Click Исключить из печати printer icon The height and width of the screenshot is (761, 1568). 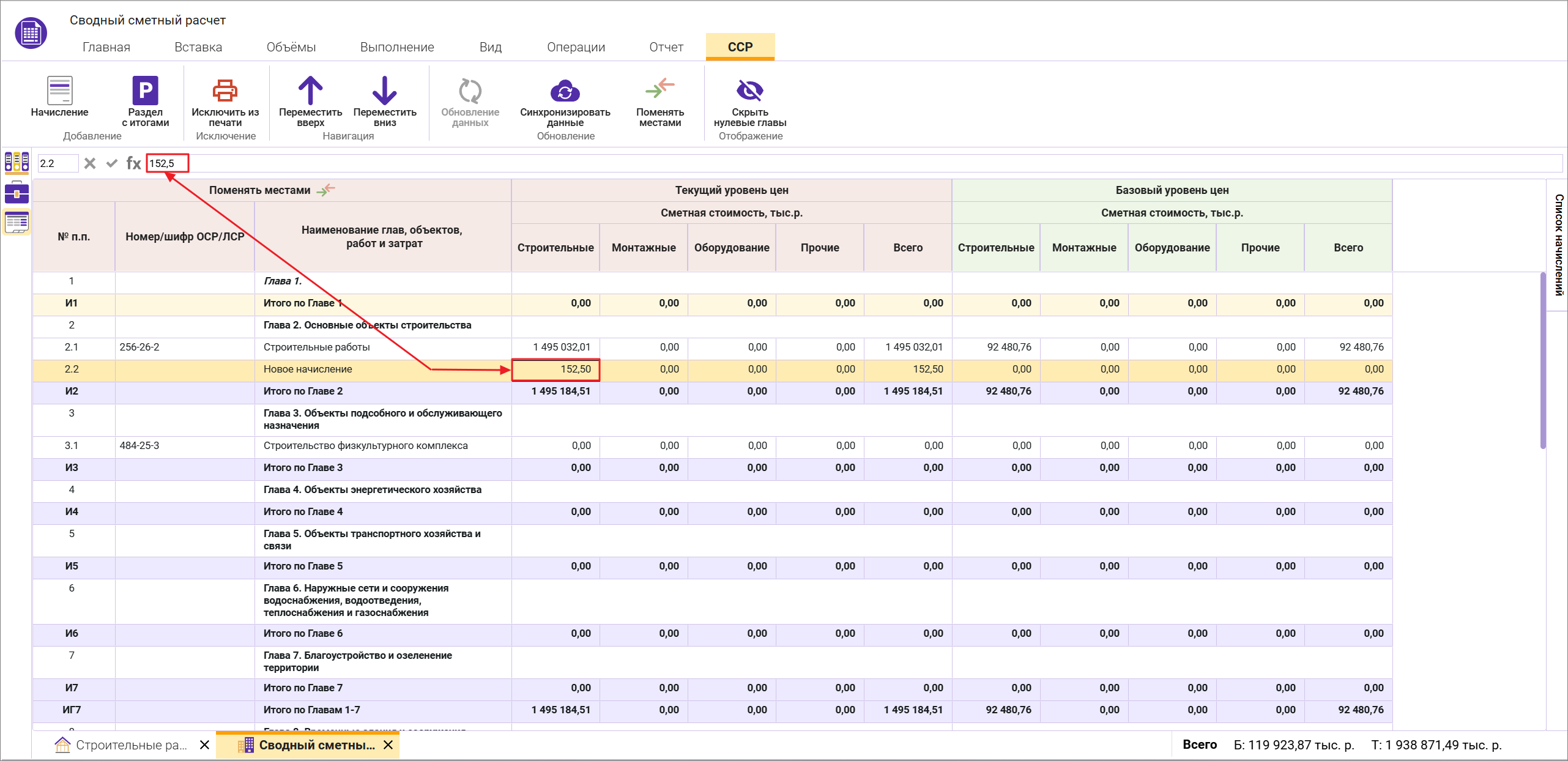click(x=225, y=91)
